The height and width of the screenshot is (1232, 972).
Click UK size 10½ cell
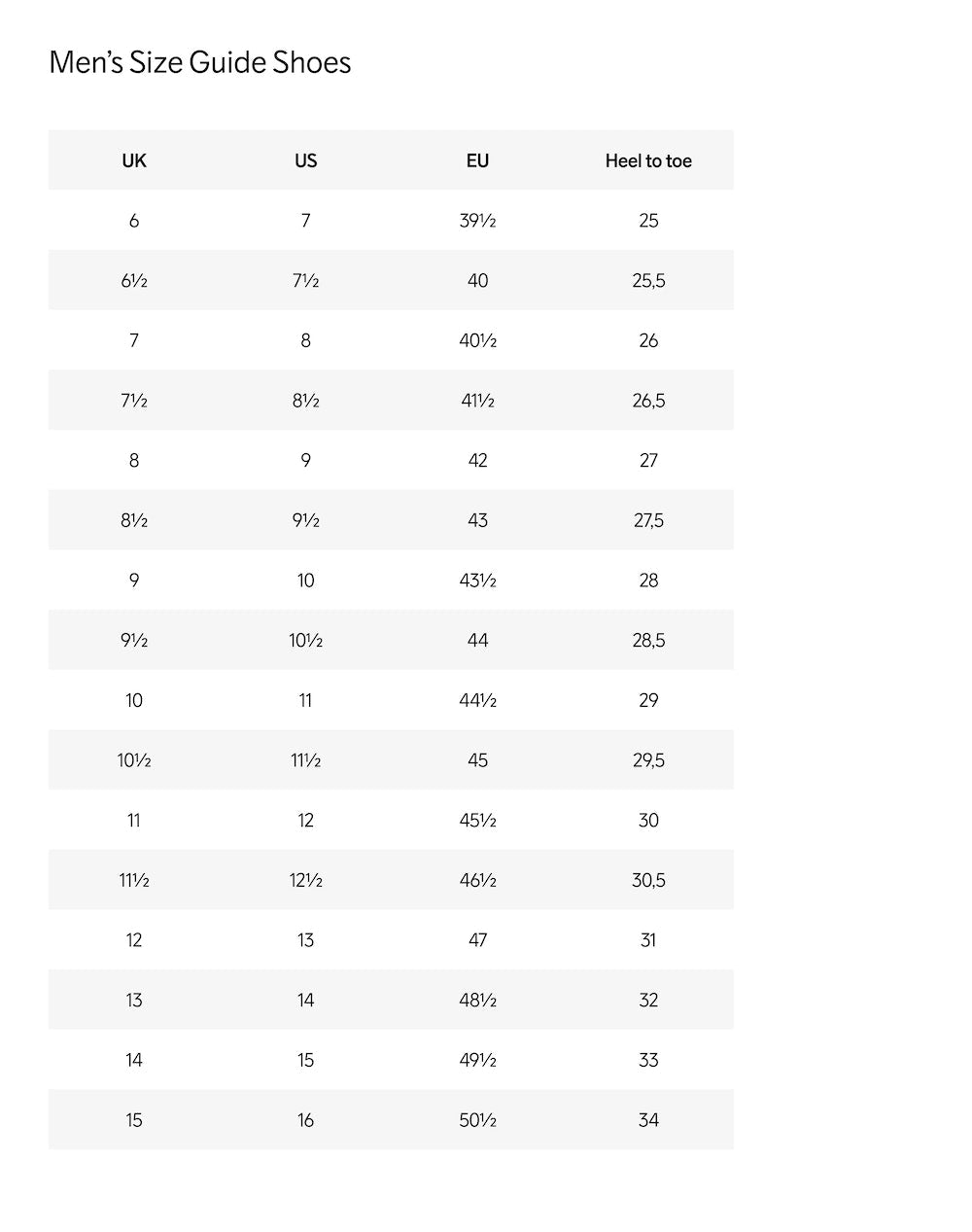tap(134, 760)
